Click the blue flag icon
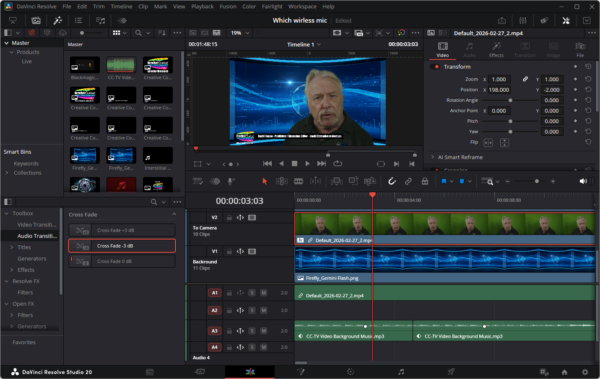Screen dimensions: 600x379 pyautogui.click(x=444, y=181)
